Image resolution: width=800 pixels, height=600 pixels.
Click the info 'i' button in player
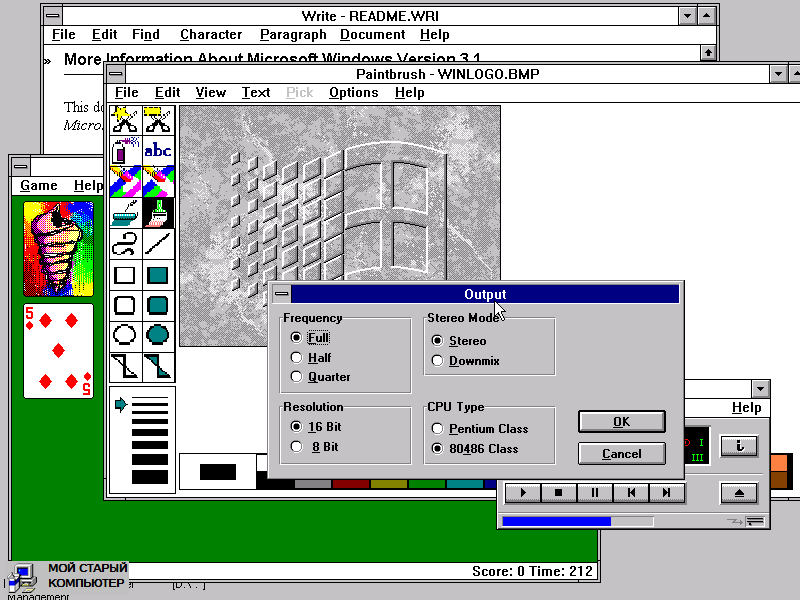(x=739, y=446)
